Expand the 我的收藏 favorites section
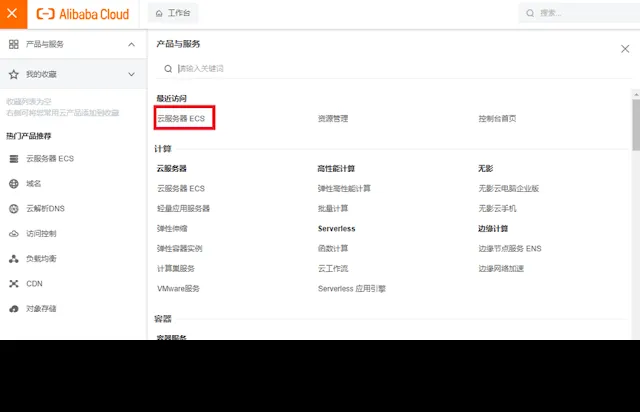The image size is (640, 412). (x=131, y=74)
